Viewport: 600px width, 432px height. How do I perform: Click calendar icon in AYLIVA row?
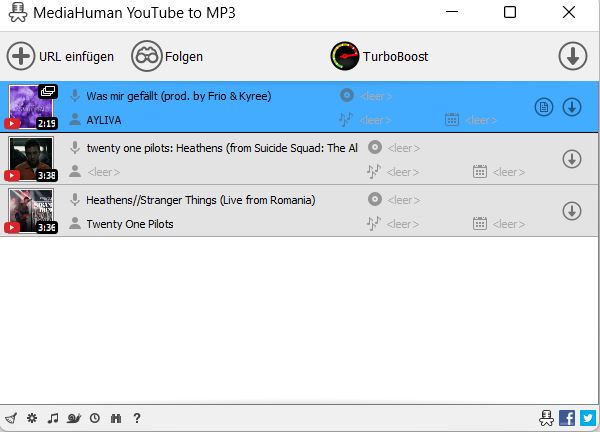[452, 119]
